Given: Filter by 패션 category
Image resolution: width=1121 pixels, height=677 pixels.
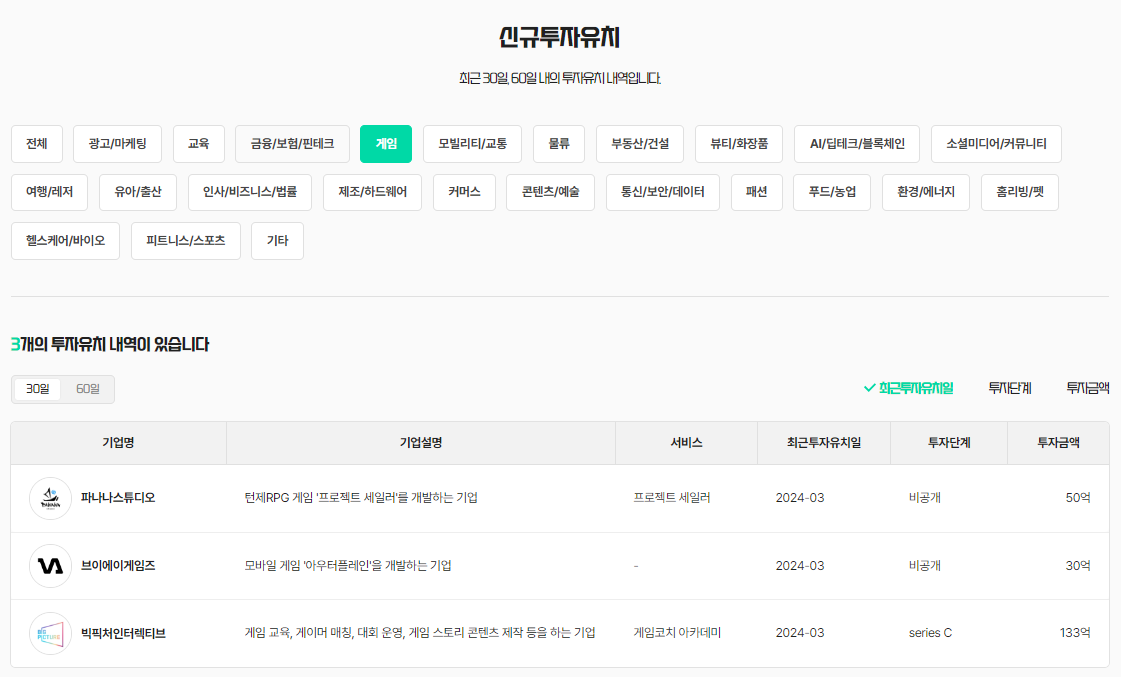Looking at the screenshot, I should coord(756,192).
